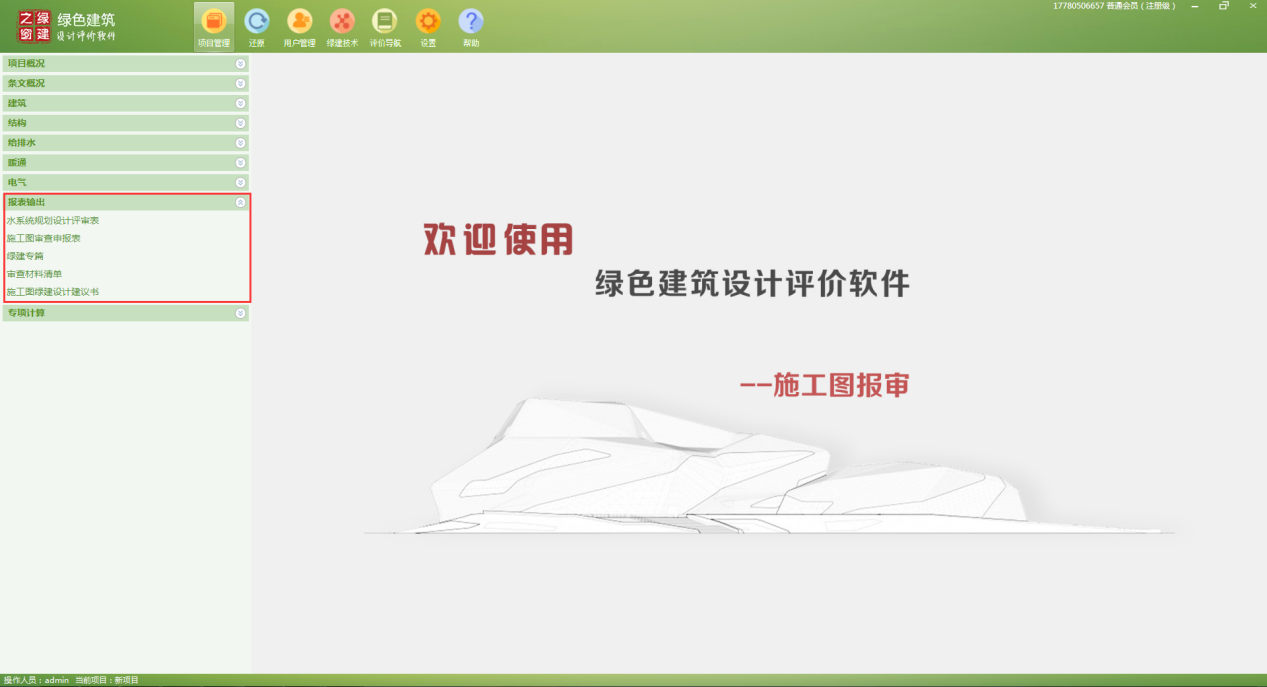Expand the 建筑 section chevron
Screen dimensions: 1267x687
(240, 103)
